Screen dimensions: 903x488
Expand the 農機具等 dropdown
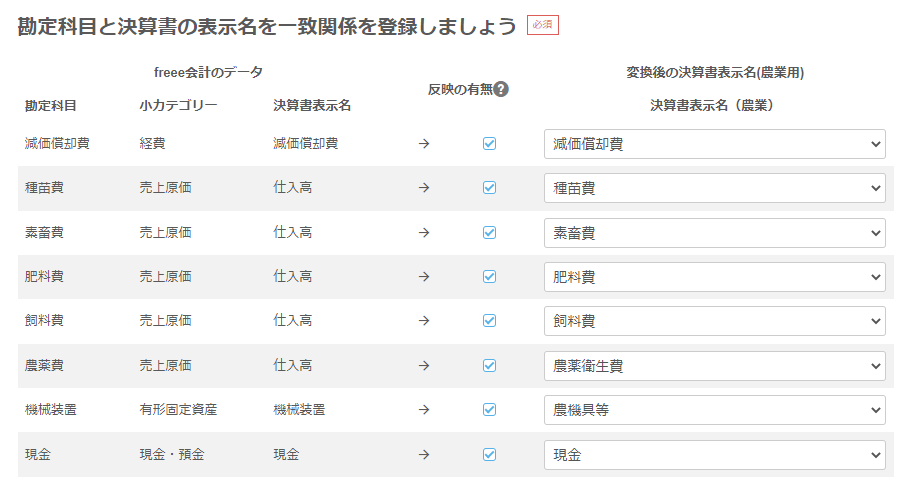(715, 410)
